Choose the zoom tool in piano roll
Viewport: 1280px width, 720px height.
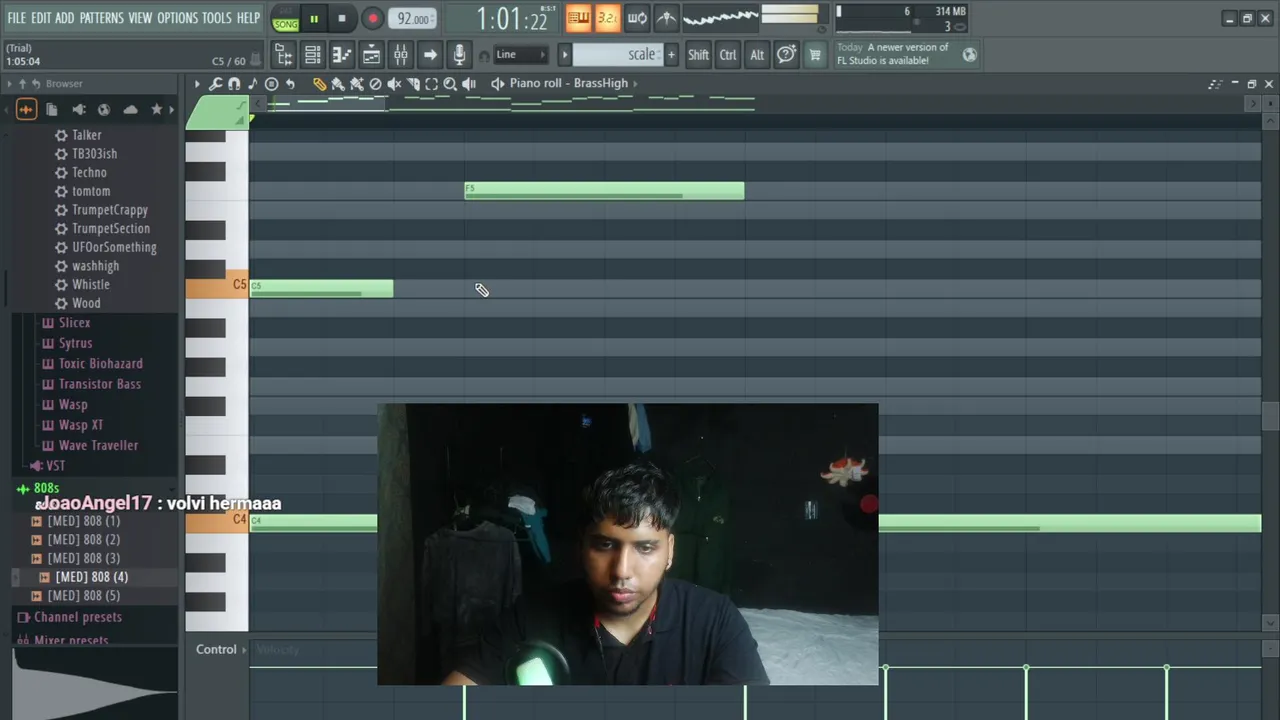[x=450, y=84]
